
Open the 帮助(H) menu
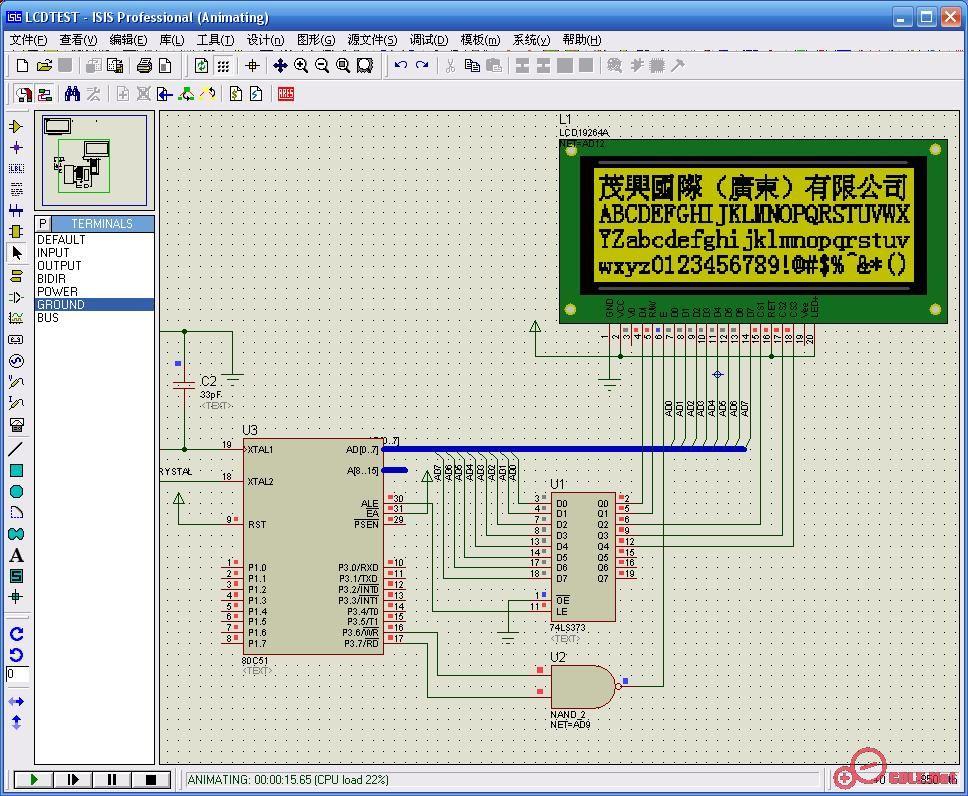(582, 40)
